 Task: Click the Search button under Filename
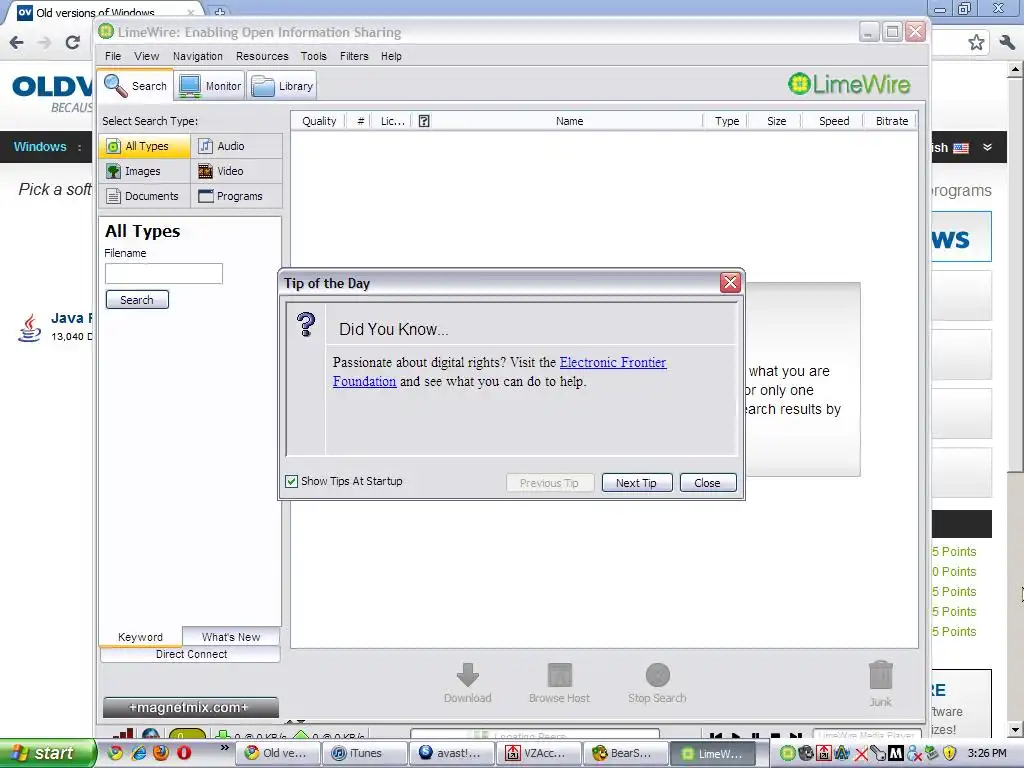(137, 300)
